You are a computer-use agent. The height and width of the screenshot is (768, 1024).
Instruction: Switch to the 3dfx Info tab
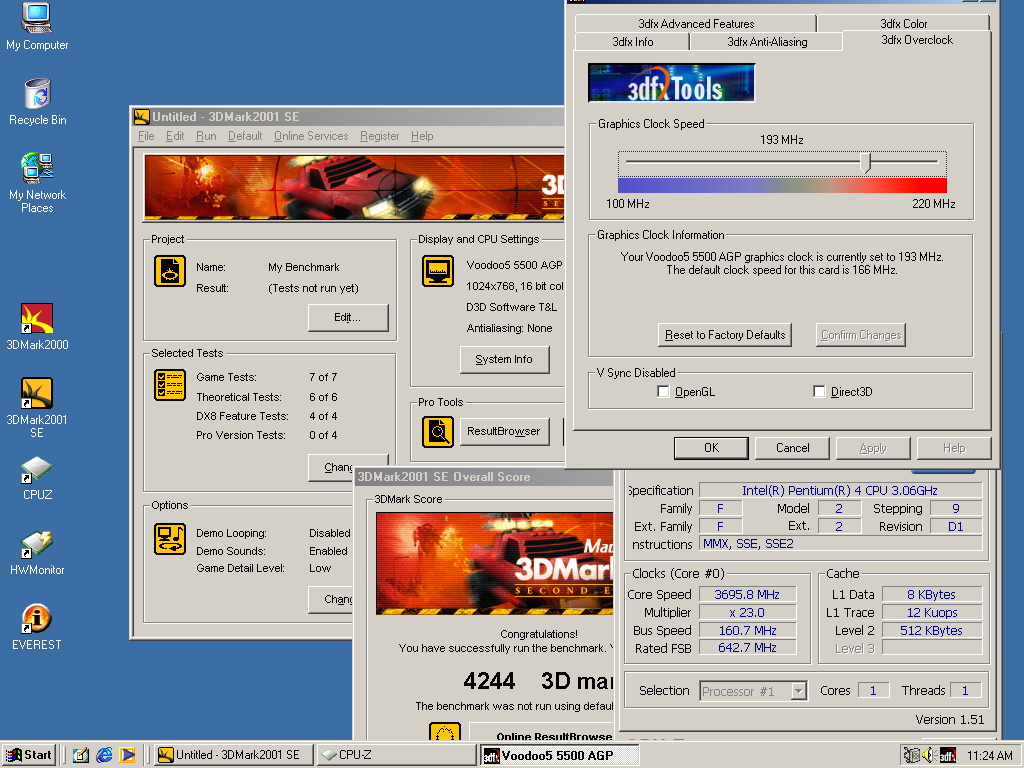click(632, 42)
